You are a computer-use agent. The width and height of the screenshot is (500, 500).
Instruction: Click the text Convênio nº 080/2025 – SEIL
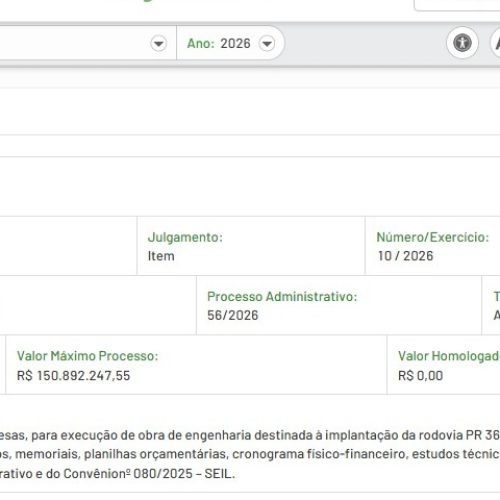149,474
